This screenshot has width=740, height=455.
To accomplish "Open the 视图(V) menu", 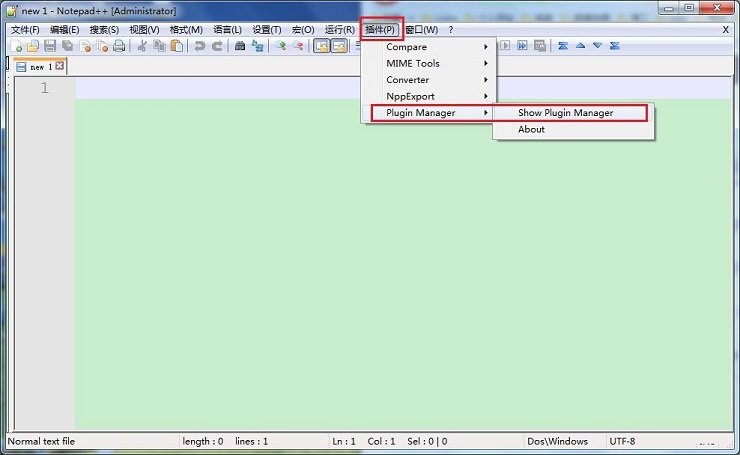I will (x=144, y=30).
